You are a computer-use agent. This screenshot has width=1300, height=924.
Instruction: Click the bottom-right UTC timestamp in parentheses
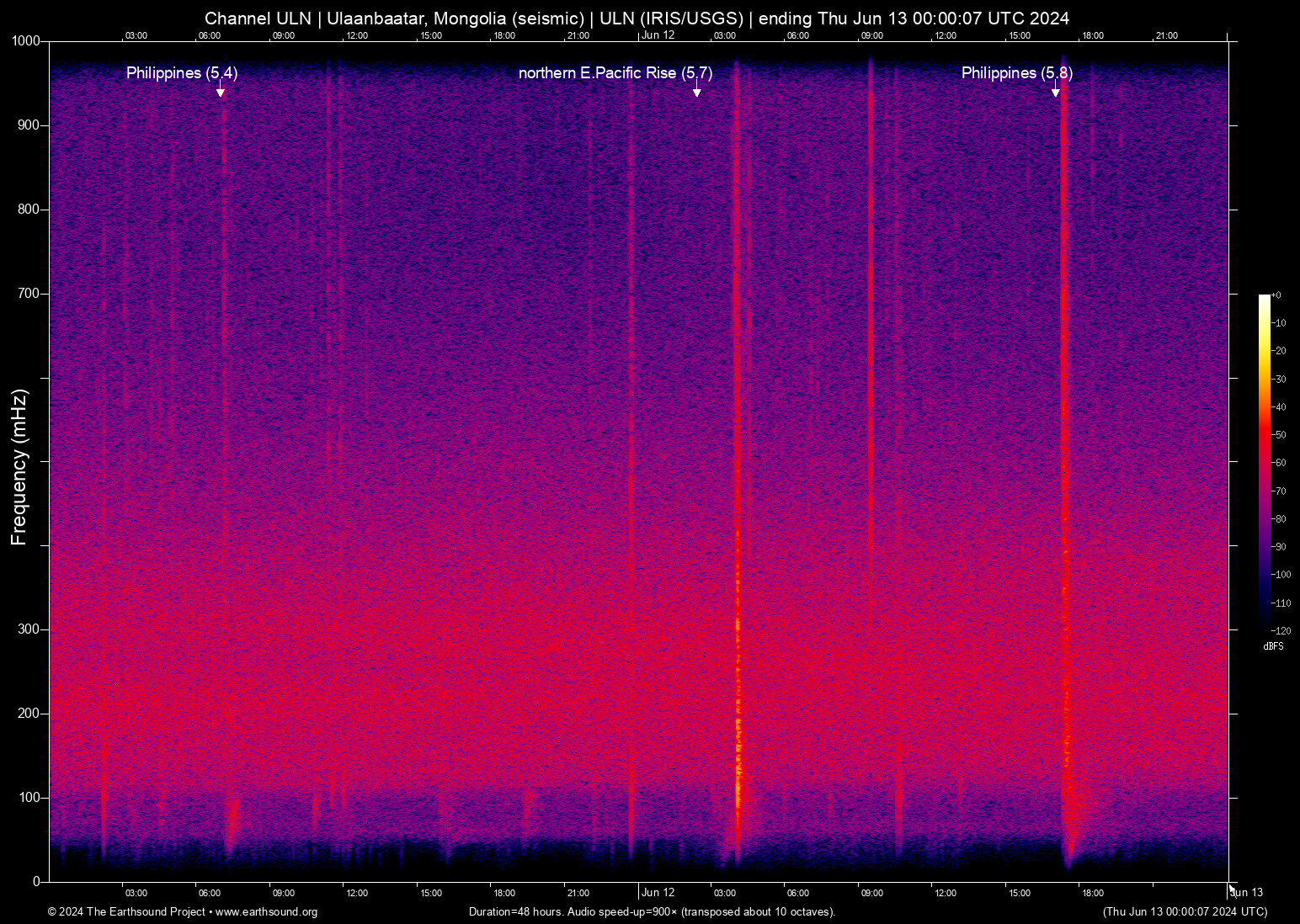pyautogui.click(x=1185, y=912)
